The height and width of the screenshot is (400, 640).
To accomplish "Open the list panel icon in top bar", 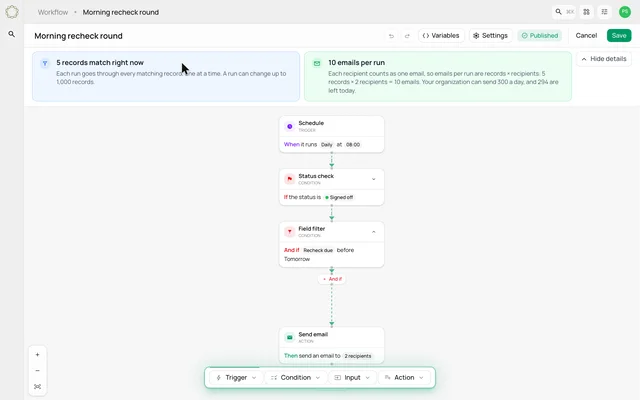I will pyautogui.click(x=604, y=12).
